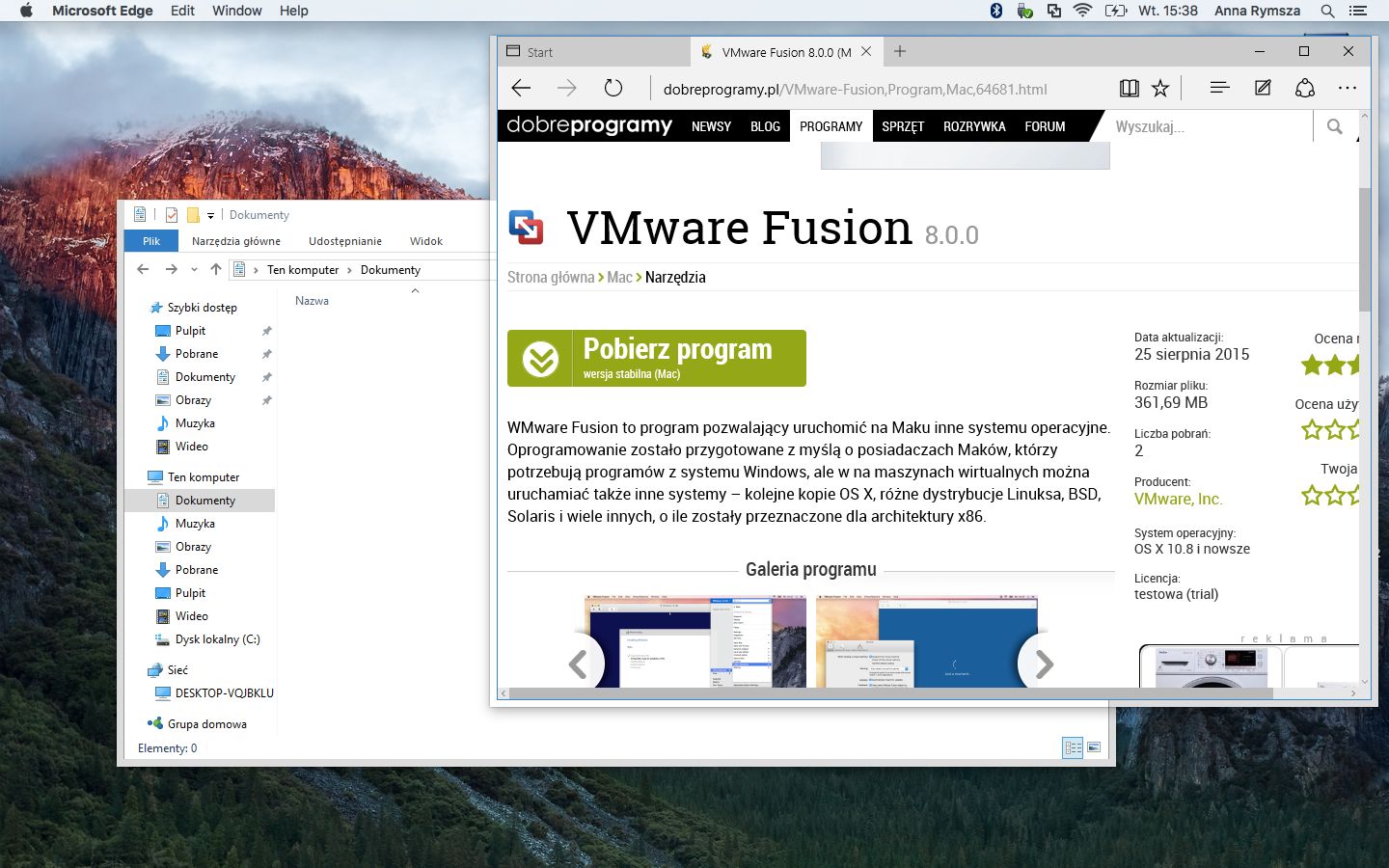
Task: Open DESKTOP-VQJBKLU network computer
Action: pos(225,693)
